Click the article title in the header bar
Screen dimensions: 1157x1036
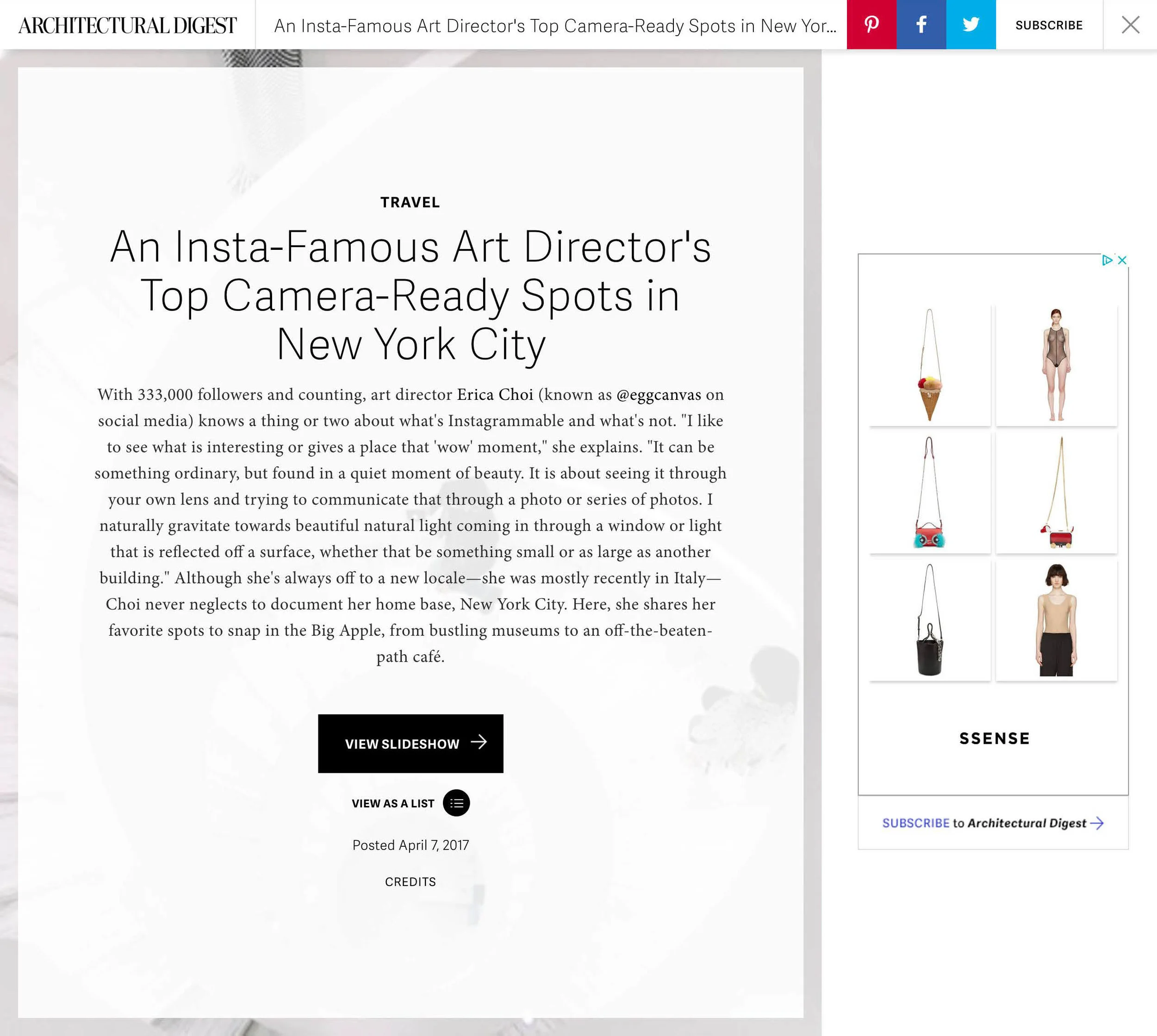click(x=555, y=25)
